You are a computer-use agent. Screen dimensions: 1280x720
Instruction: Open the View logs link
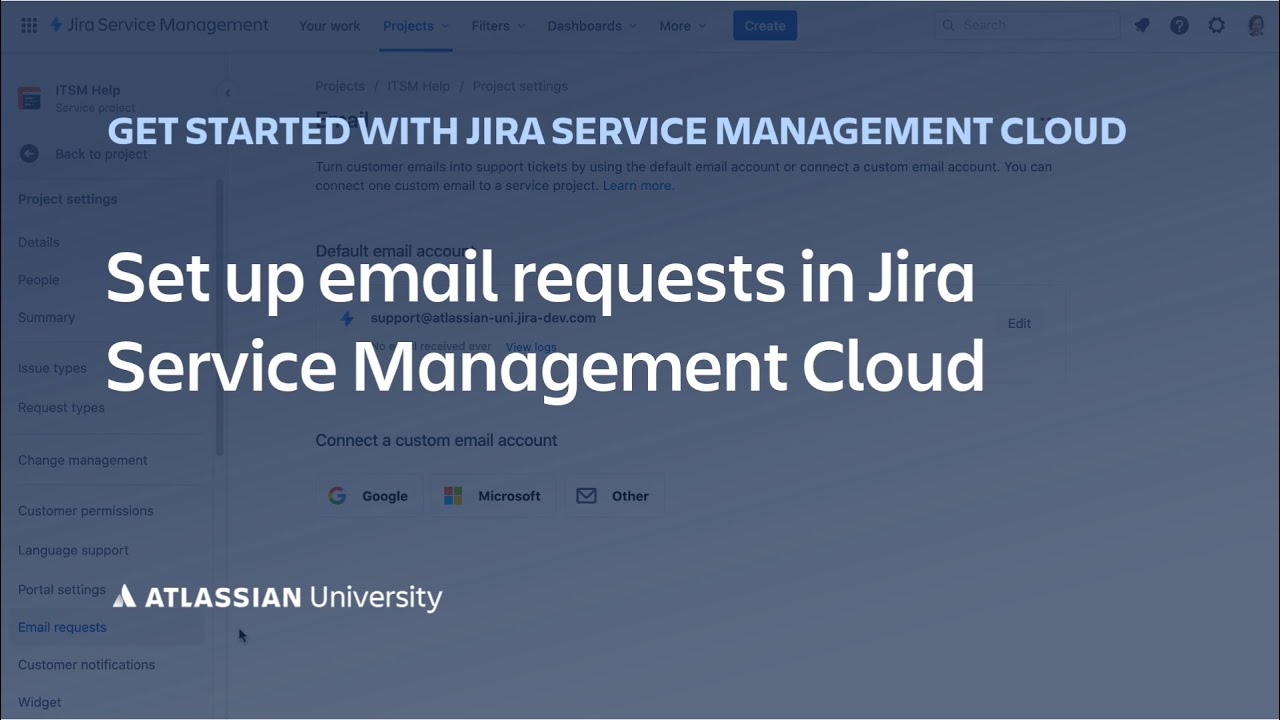coord(531,347)
